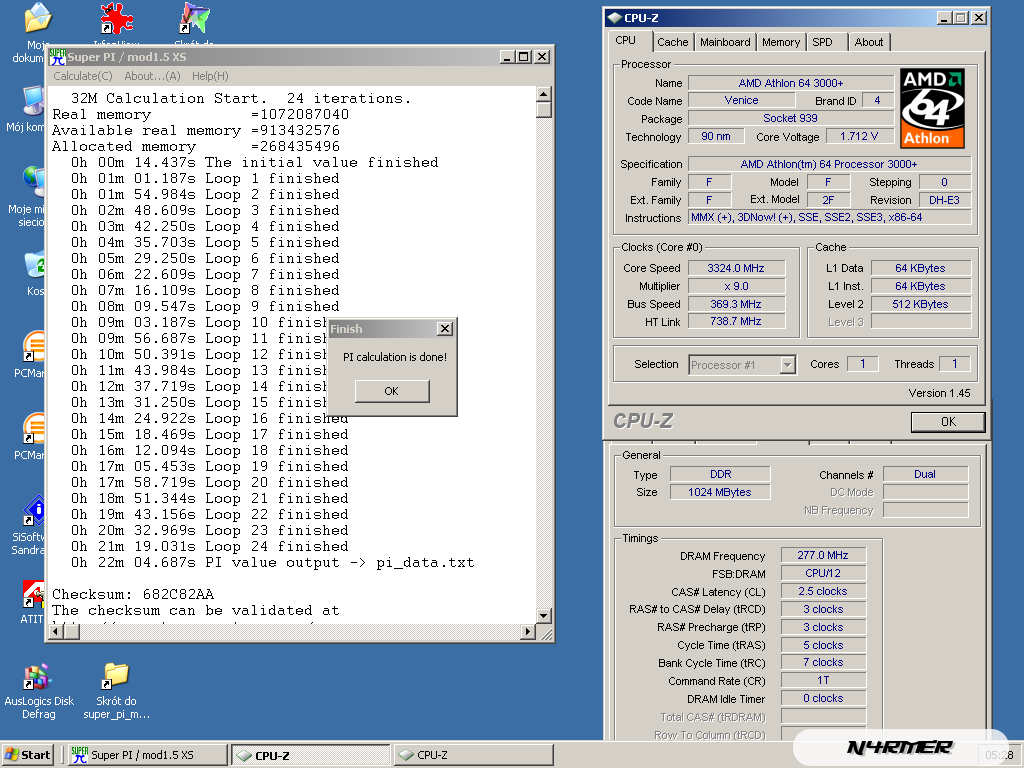This screenshot has height=768, width=1024.
Task: Click the PI value output pi_data.txt line
Action: coord(272,562)
